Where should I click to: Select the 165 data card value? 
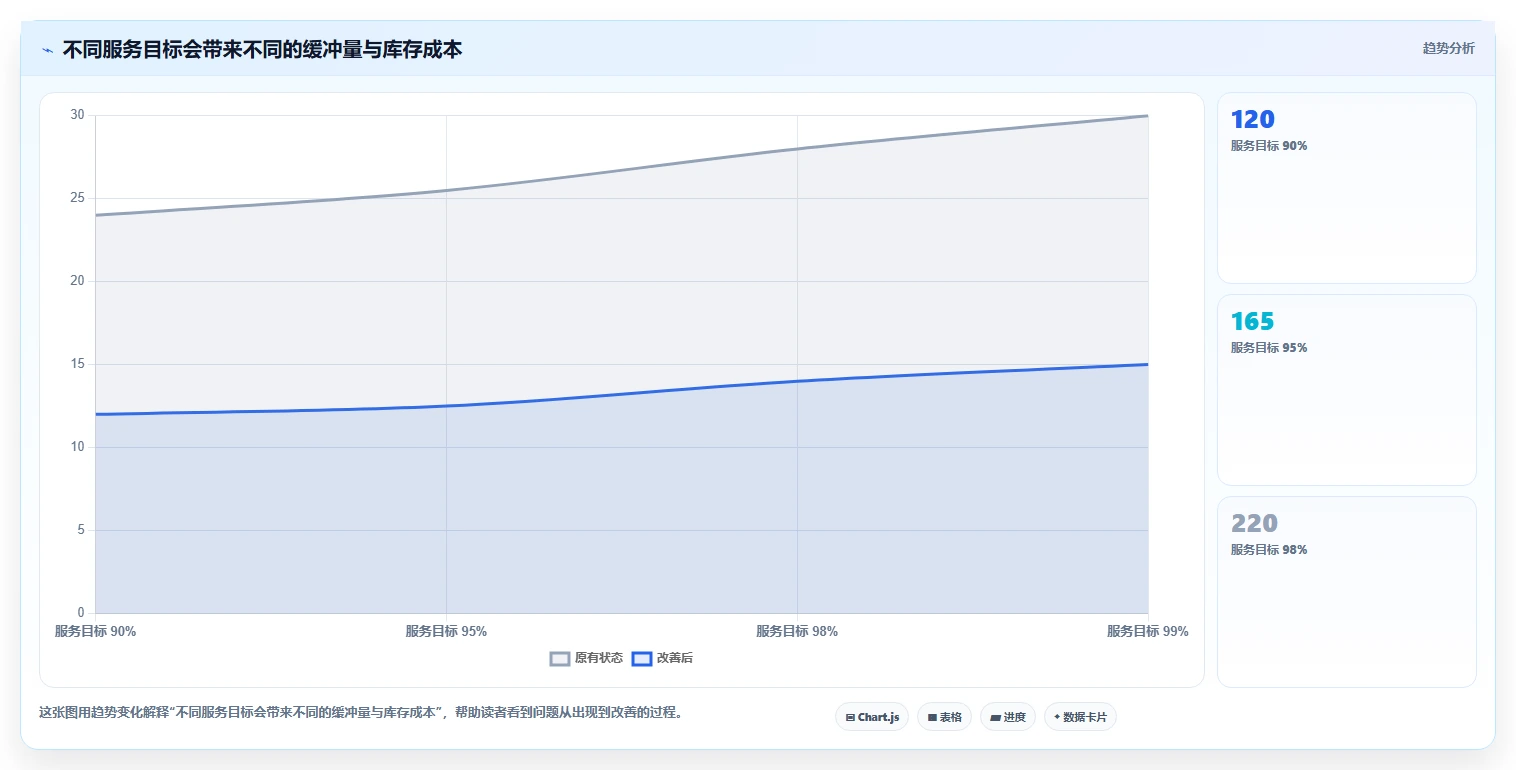(1253, 322)
